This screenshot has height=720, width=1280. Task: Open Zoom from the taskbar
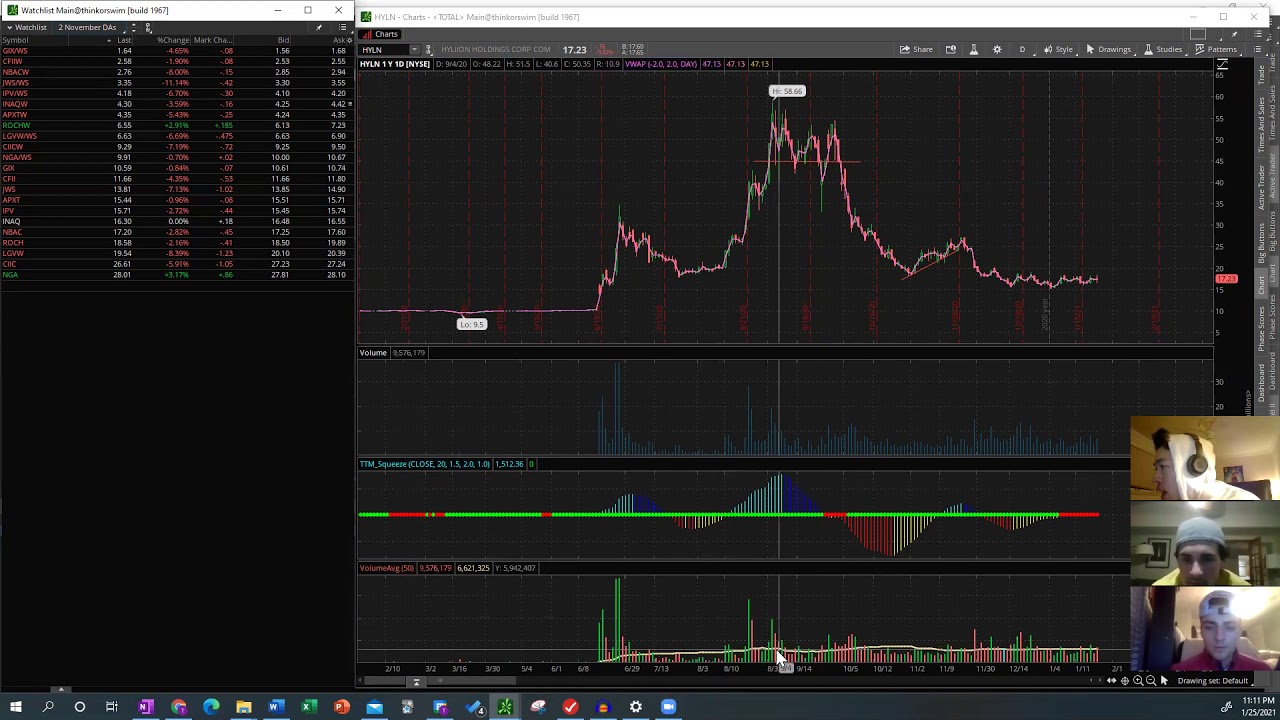[x=668, y=707]
